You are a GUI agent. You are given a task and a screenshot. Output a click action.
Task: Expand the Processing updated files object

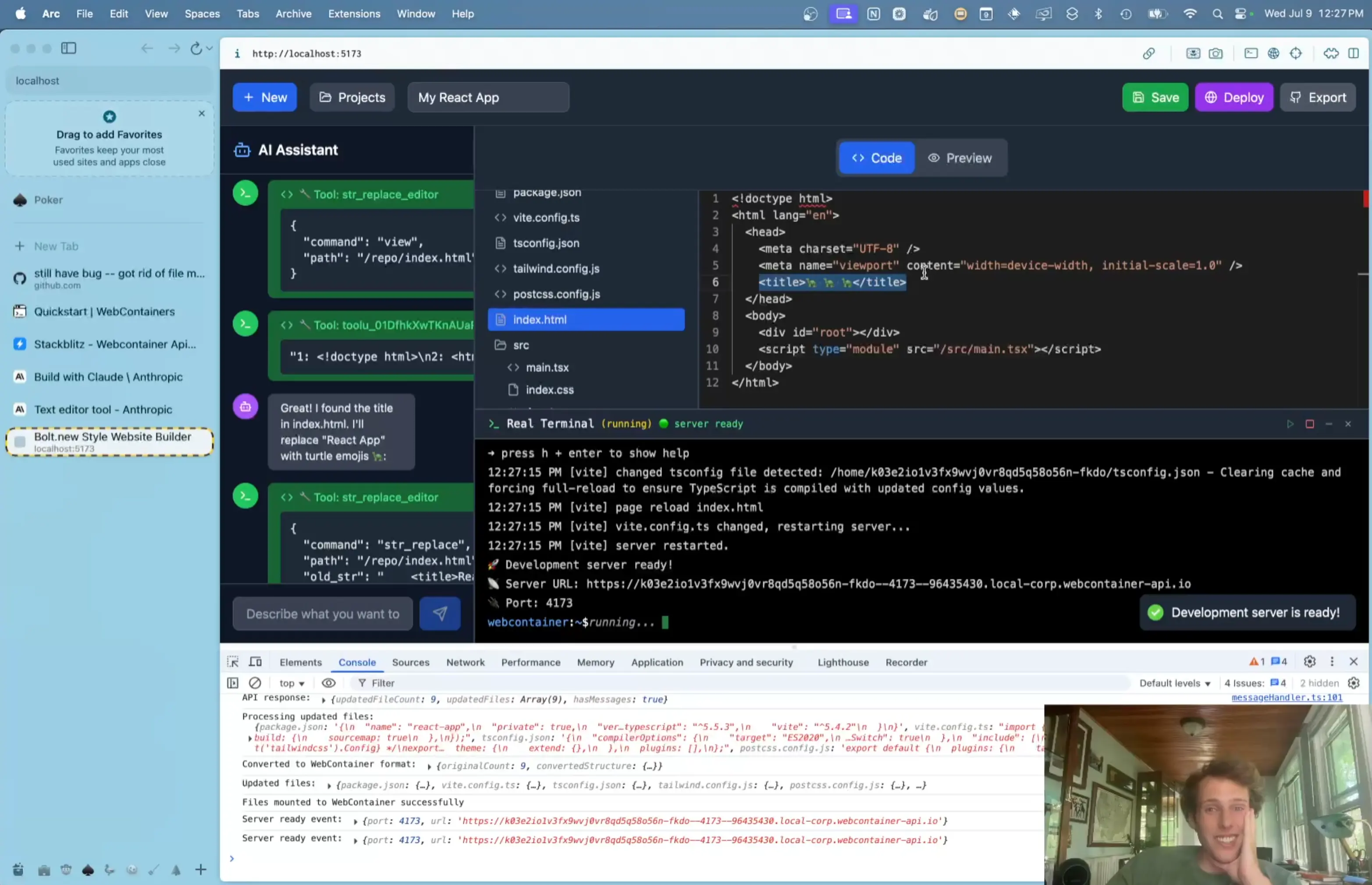tap(250, 738)
